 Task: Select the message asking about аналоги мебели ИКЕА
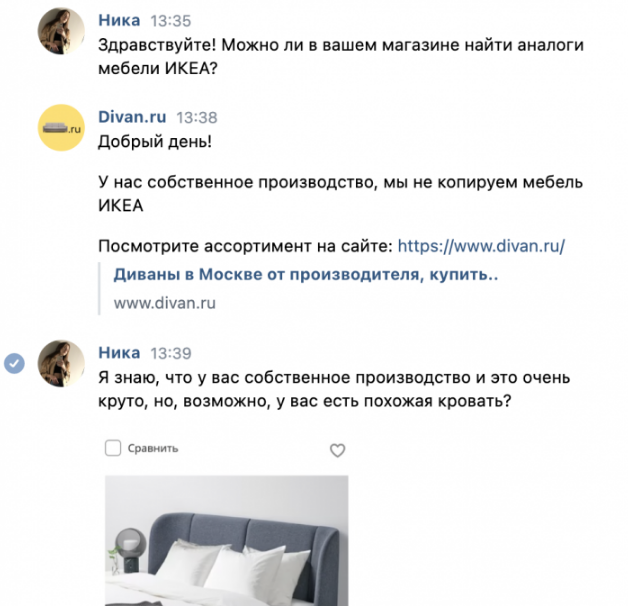[x=341, y=56]
